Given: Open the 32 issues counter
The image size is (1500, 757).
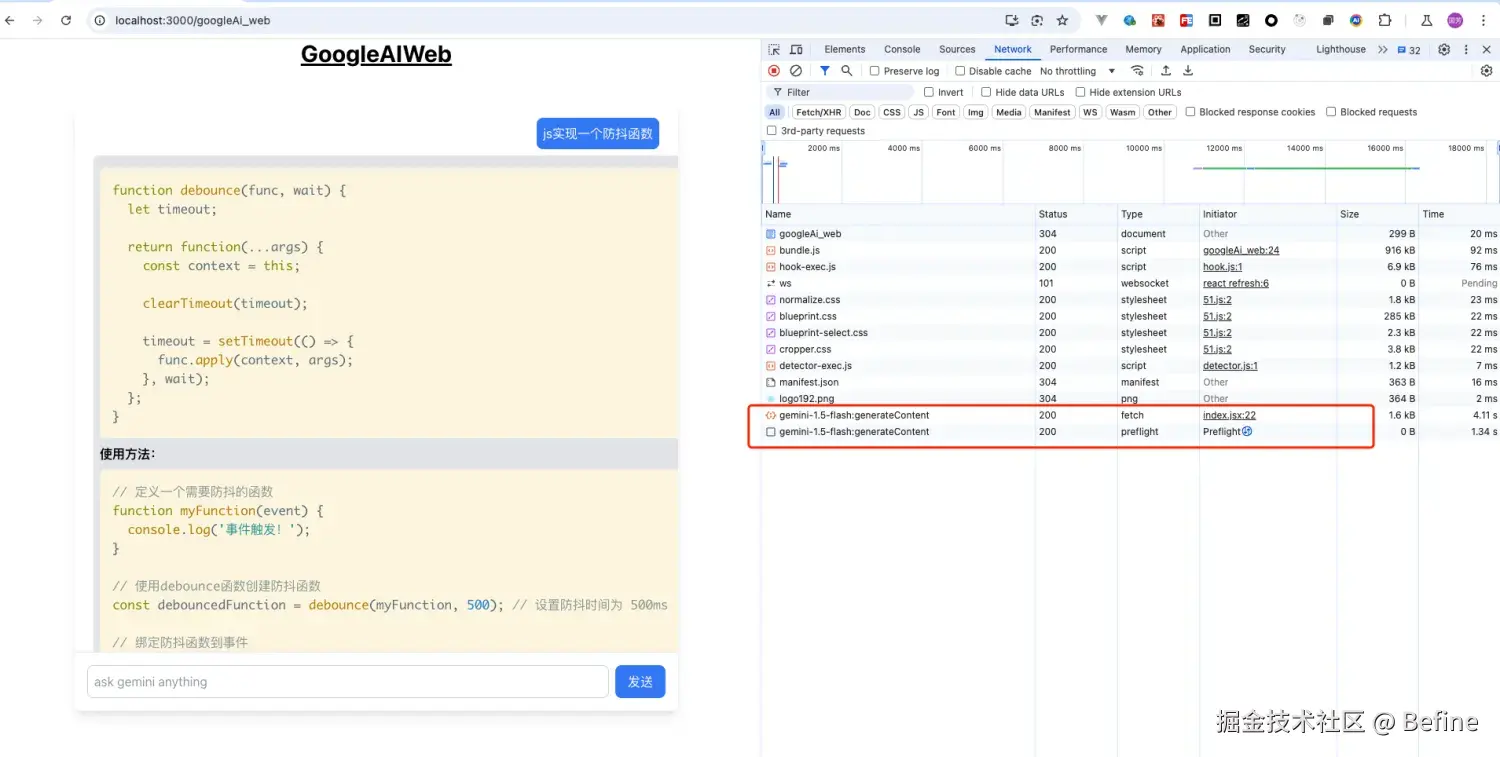Looking at the screenshot, I should pyautogui.click(x=1409, y=50).
